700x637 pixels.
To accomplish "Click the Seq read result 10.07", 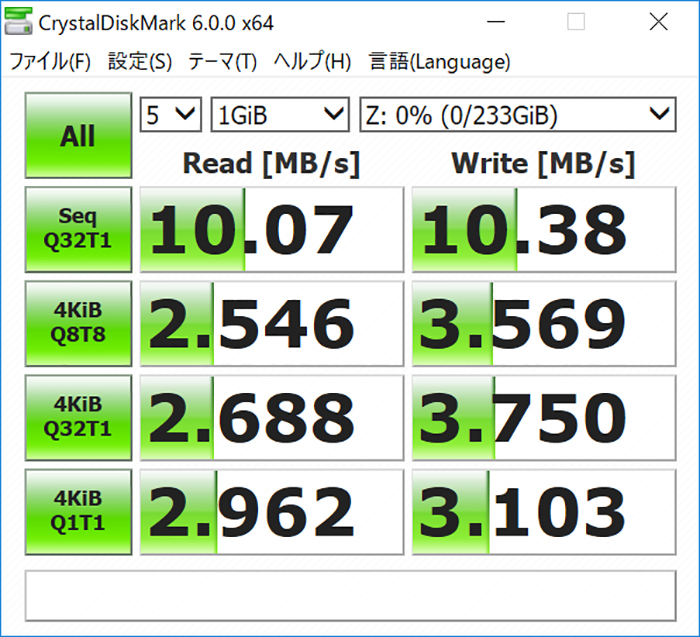I will pyautogui.click(x=271, y=229).
